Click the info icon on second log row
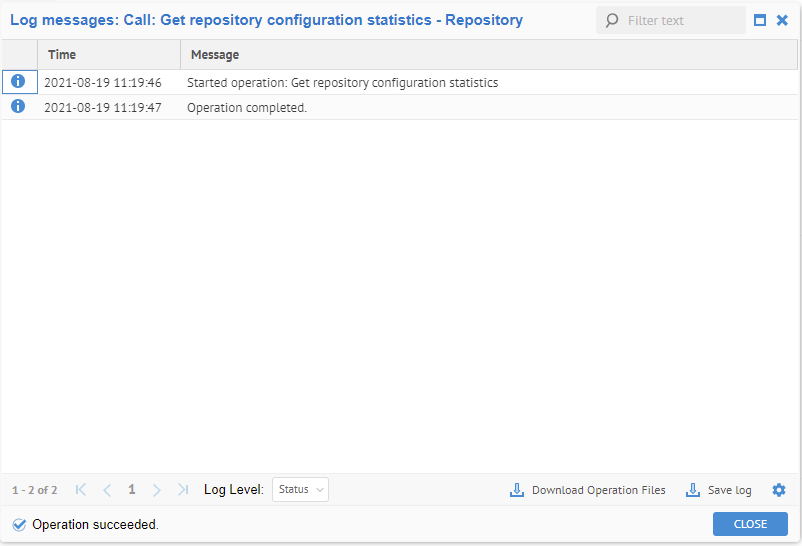The height and width of the screenshot is (546, 802). 18,107
